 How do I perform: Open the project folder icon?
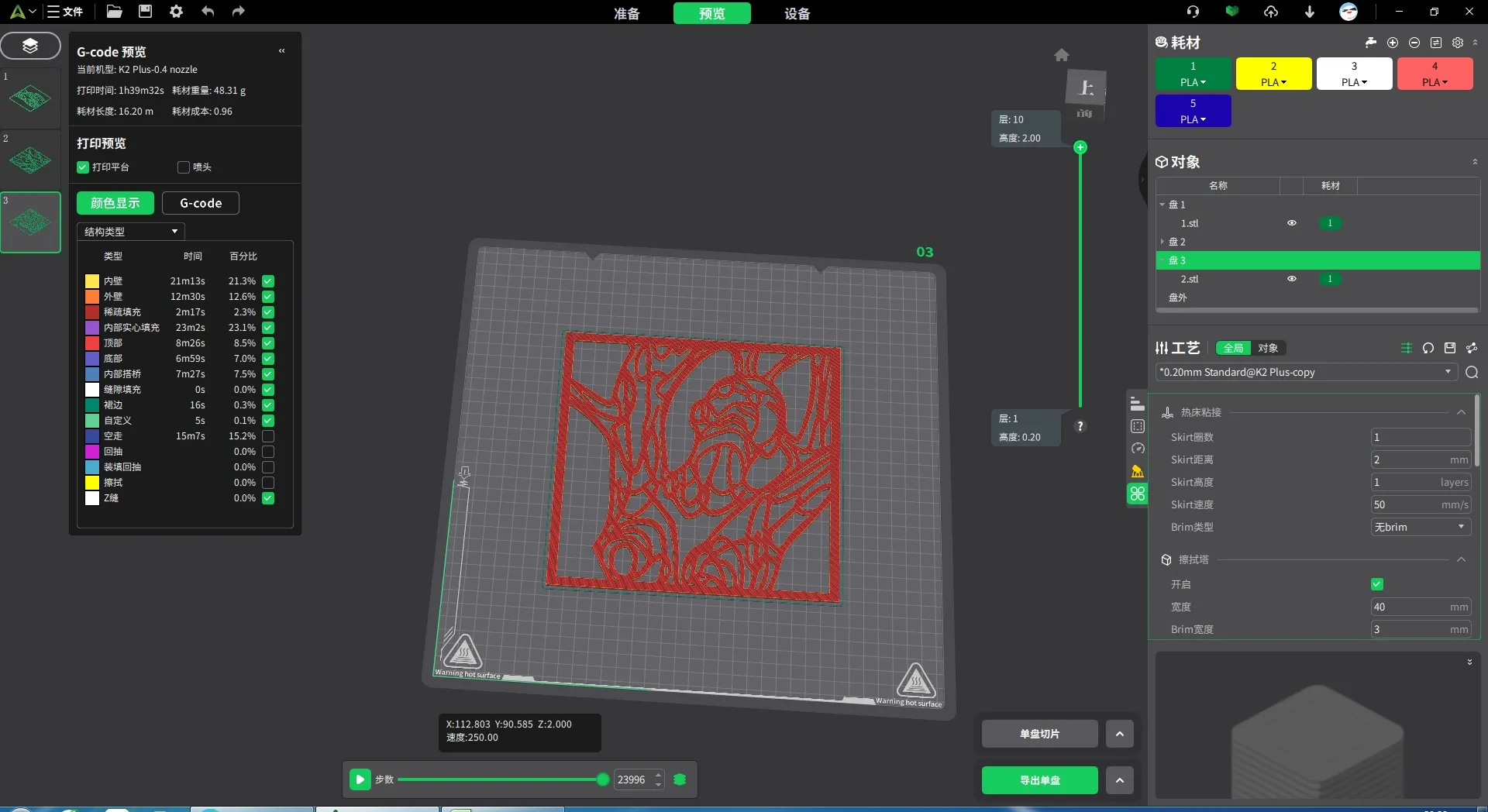tap(114, 12)
